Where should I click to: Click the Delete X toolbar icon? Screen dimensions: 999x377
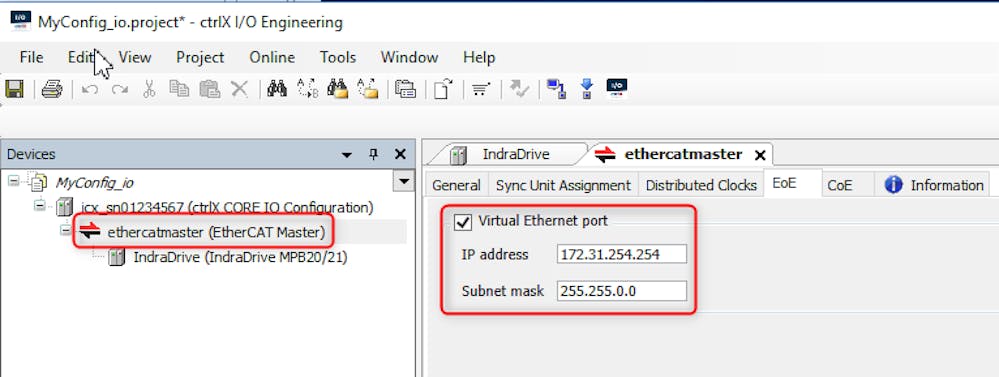point(239,89)
